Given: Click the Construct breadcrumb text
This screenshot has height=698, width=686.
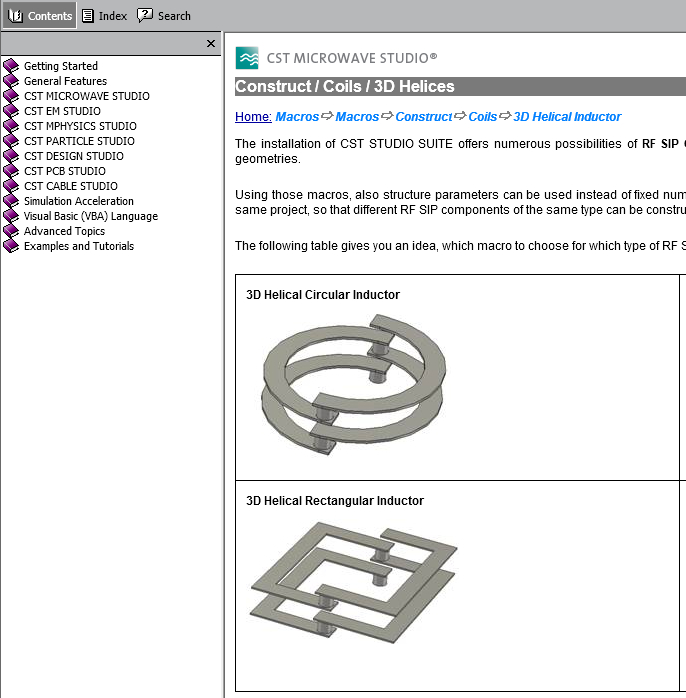Looking at the screenshot, I should point(424,117).
